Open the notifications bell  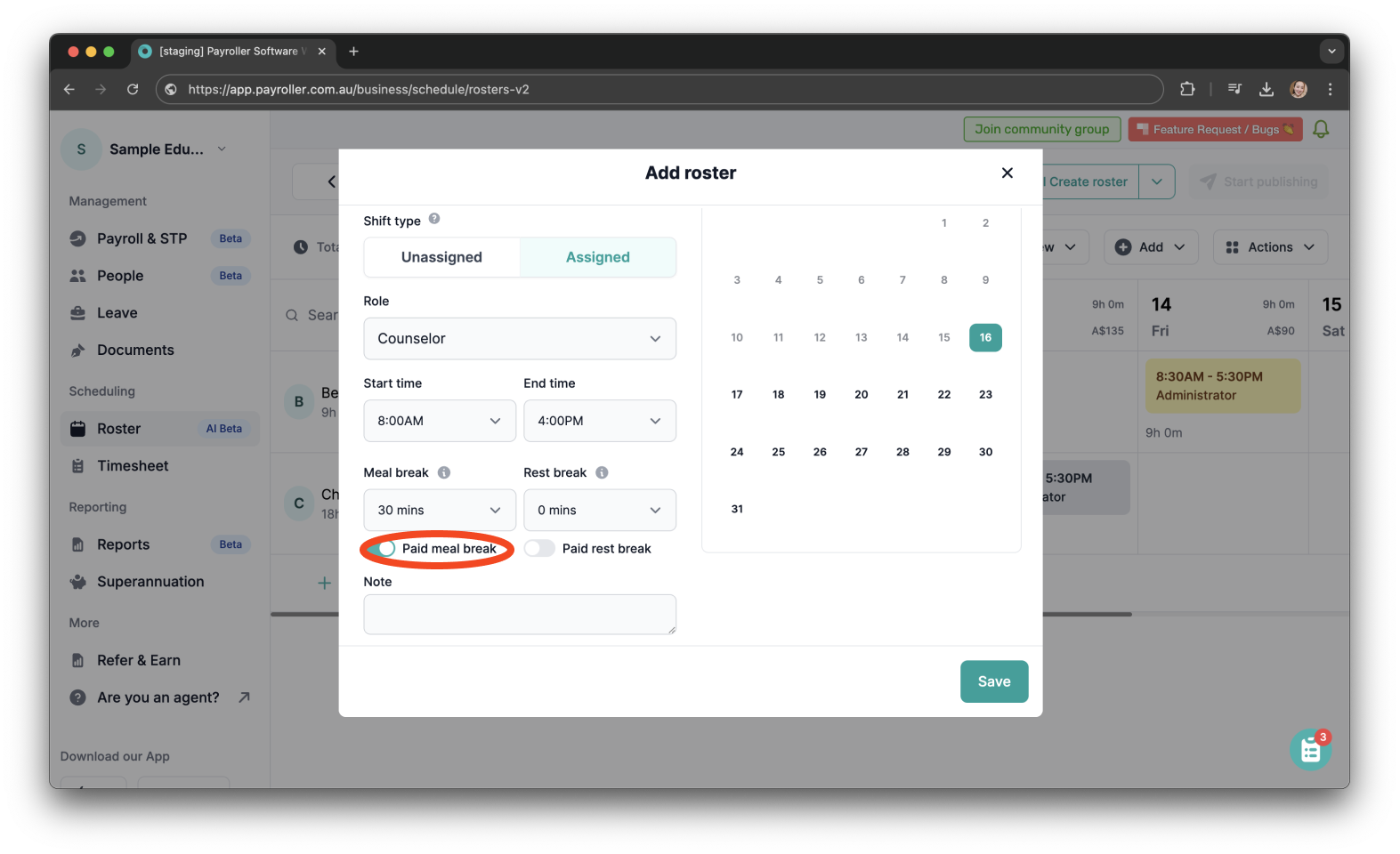[x=1321, y=129]
